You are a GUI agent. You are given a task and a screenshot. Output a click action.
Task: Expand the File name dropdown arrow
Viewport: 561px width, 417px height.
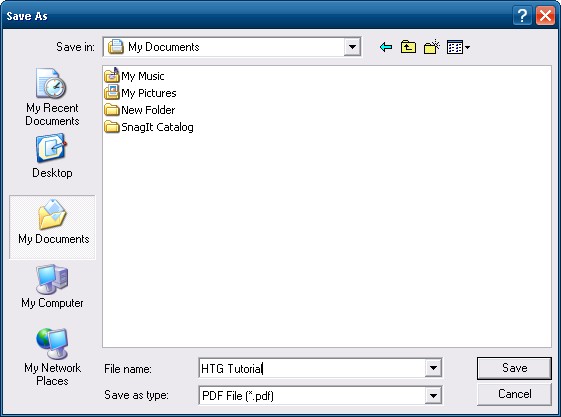point(433,368)
